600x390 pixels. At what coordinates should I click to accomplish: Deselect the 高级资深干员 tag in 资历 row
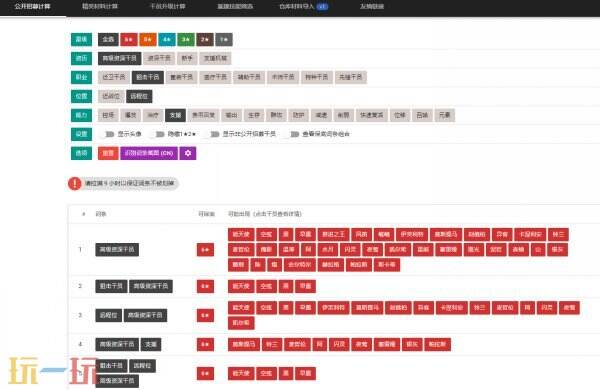(x=119, y=58)
